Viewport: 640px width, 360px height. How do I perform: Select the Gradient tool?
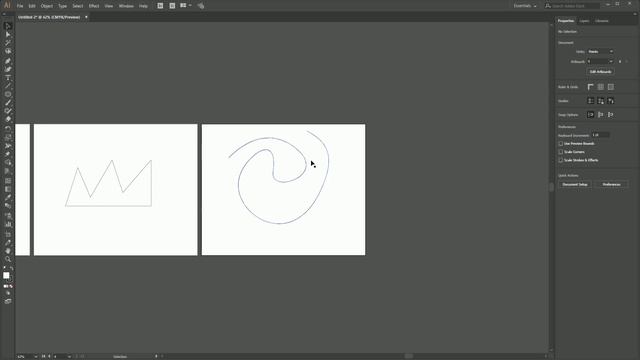pyautogui.click(x=8, y=189)
